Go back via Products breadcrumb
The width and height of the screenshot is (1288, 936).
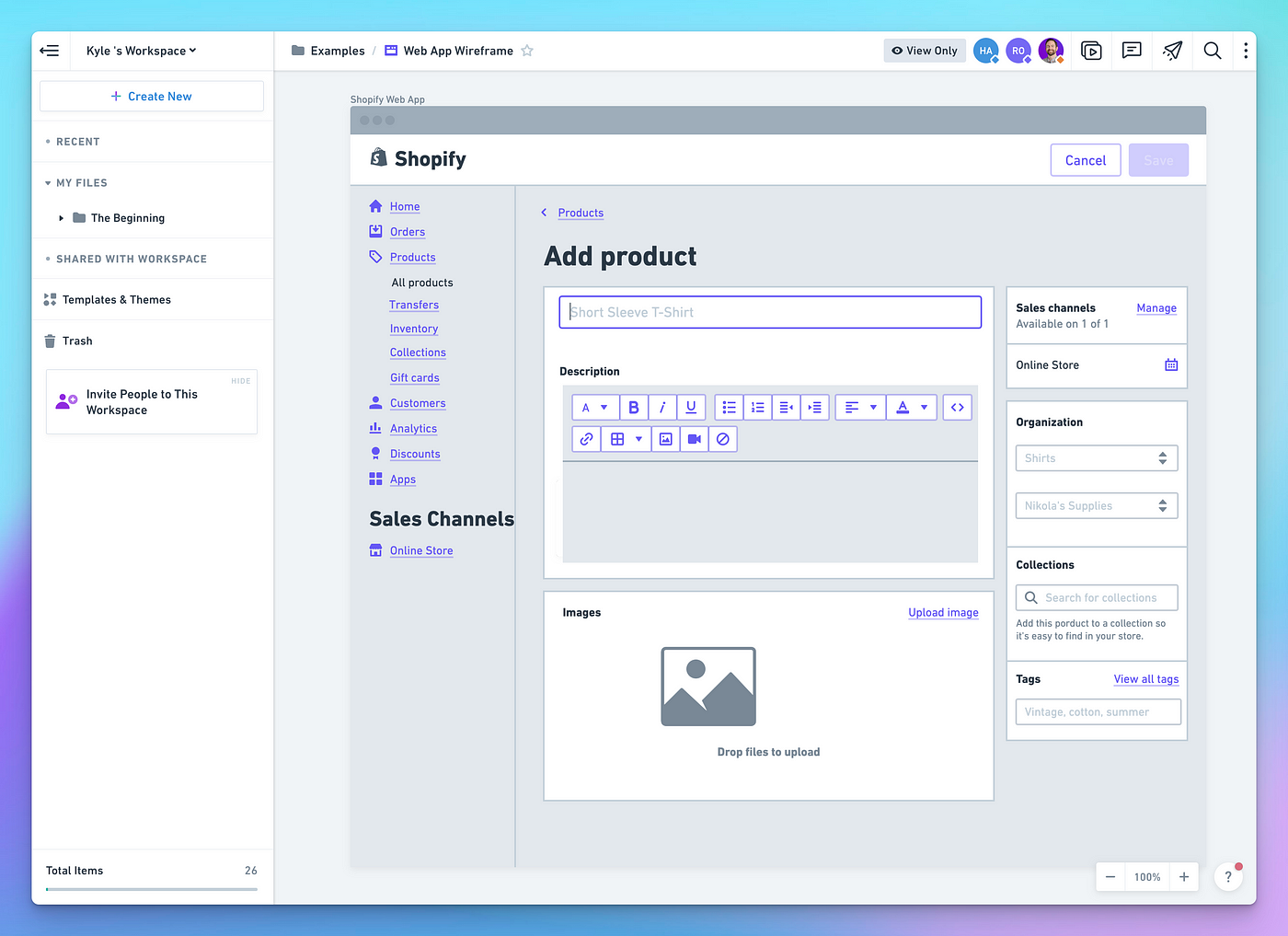(x=581, y=213)
